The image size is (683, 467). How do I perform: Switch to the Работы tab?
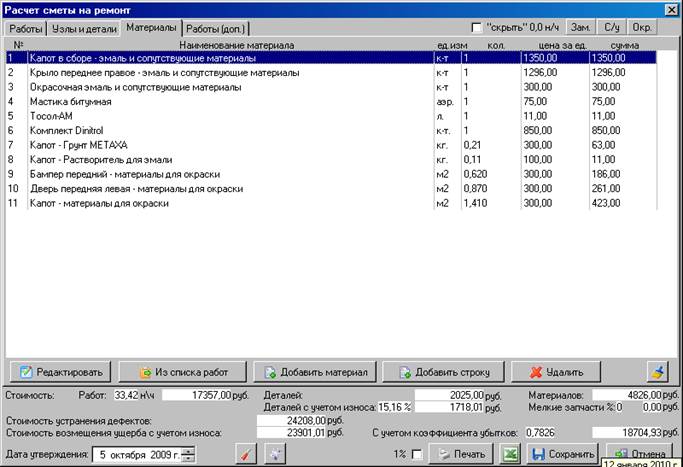point(26,28)
